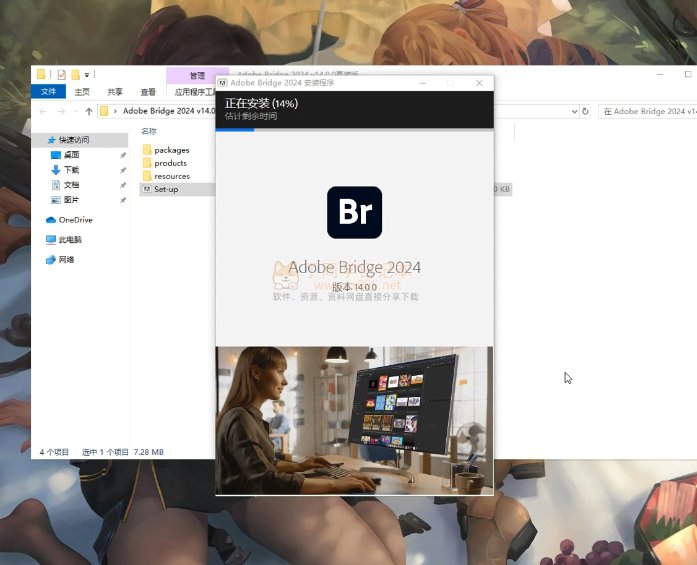The width and height of the screenshot is (697, 565).
Task: Go forward with Explorer forward arrow
Action: pyautogui.click(x=61, y=112)
